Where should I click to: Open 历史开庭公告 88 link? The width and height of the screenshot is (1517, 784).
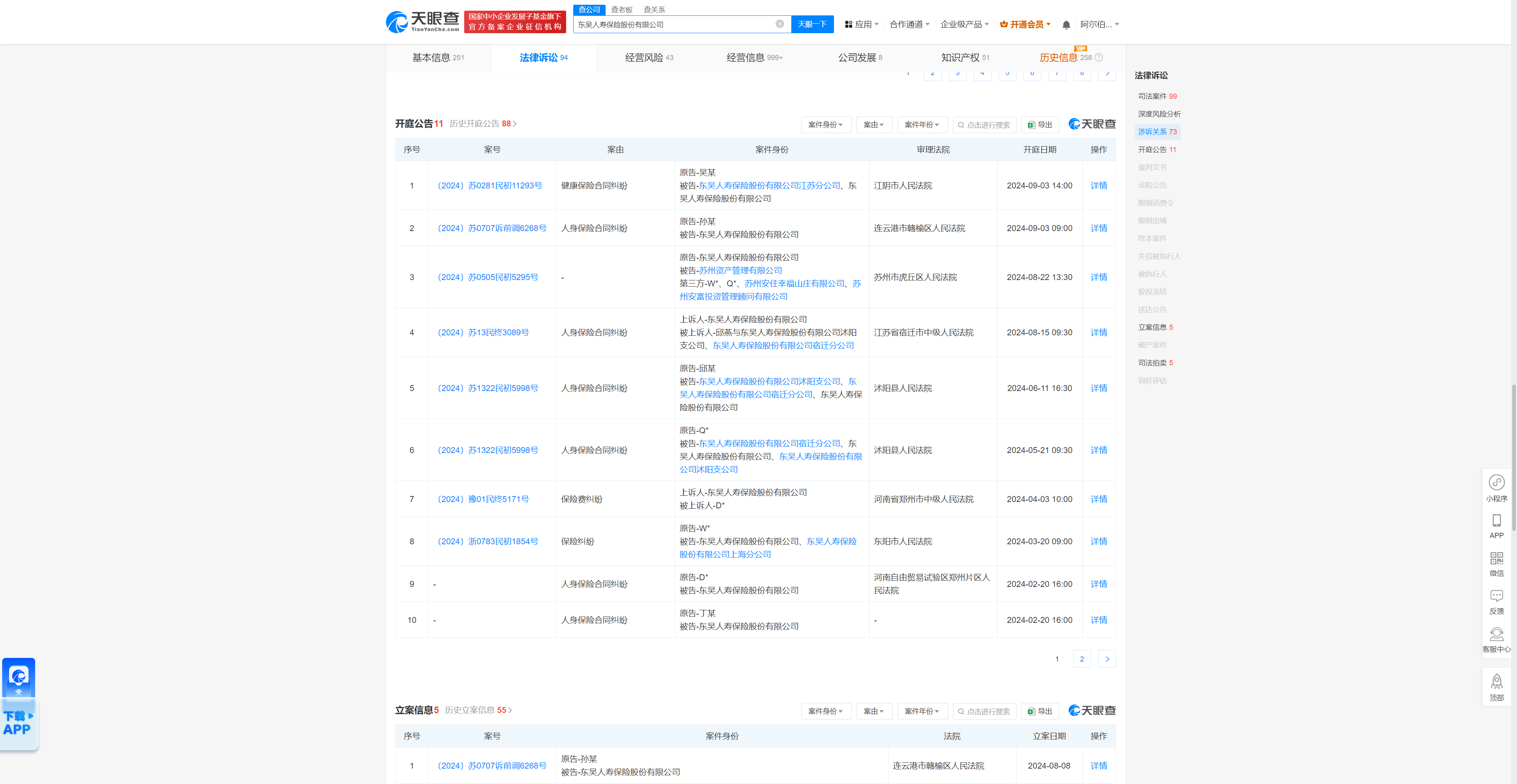tap(483, 124)
